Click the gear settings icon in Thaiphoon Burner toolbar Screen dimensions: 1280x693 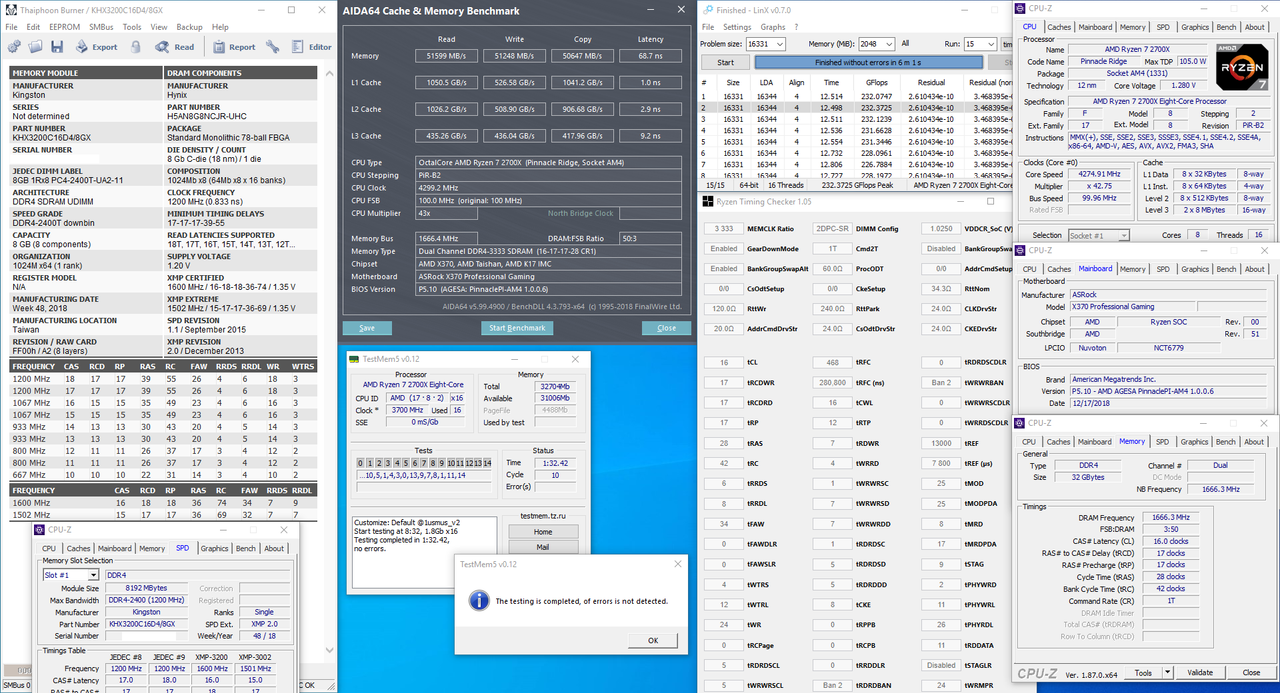(x=13, y=47)
